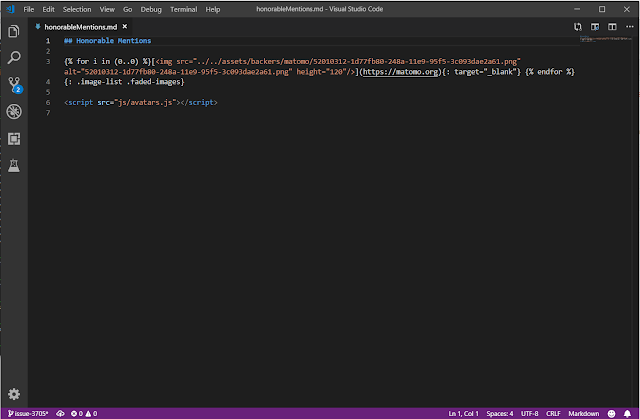
Task: Click the script src="js/avatars.js" line
Action: click(x=141, y=102)
